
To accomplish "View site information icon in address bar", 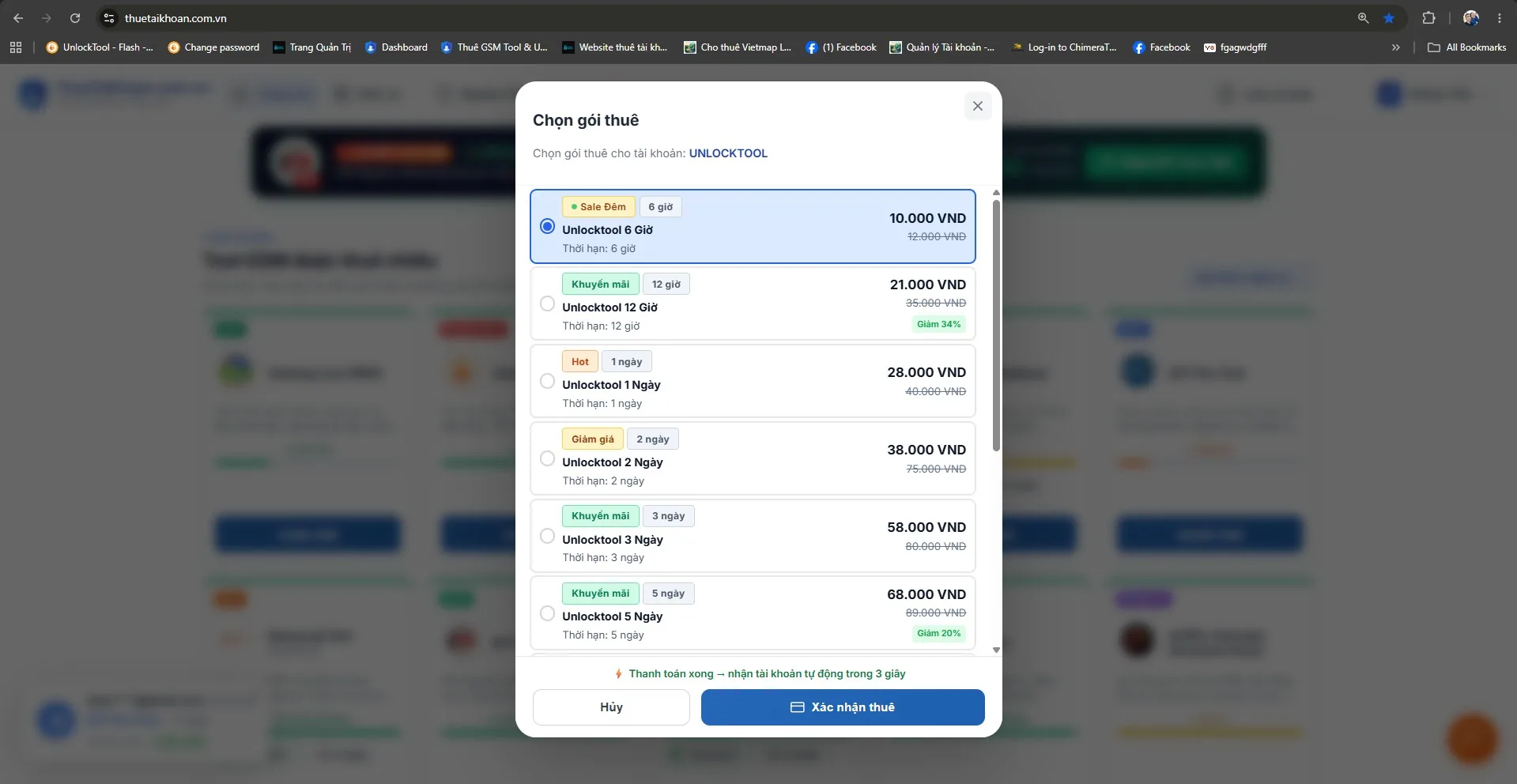I will coord(109,18).
